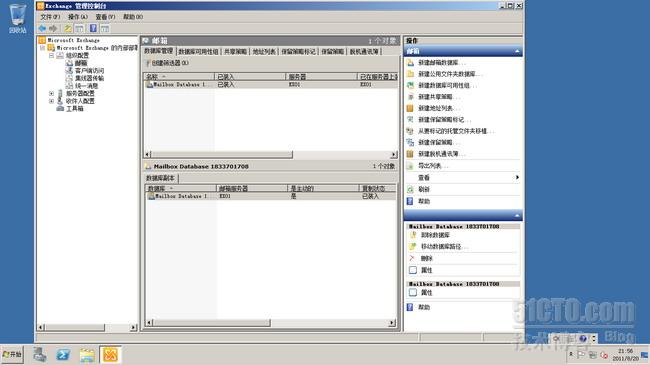Select the Mailbox Database row in the database copies list
Viewport: 650px width, 365px height.
click(270, 196)
